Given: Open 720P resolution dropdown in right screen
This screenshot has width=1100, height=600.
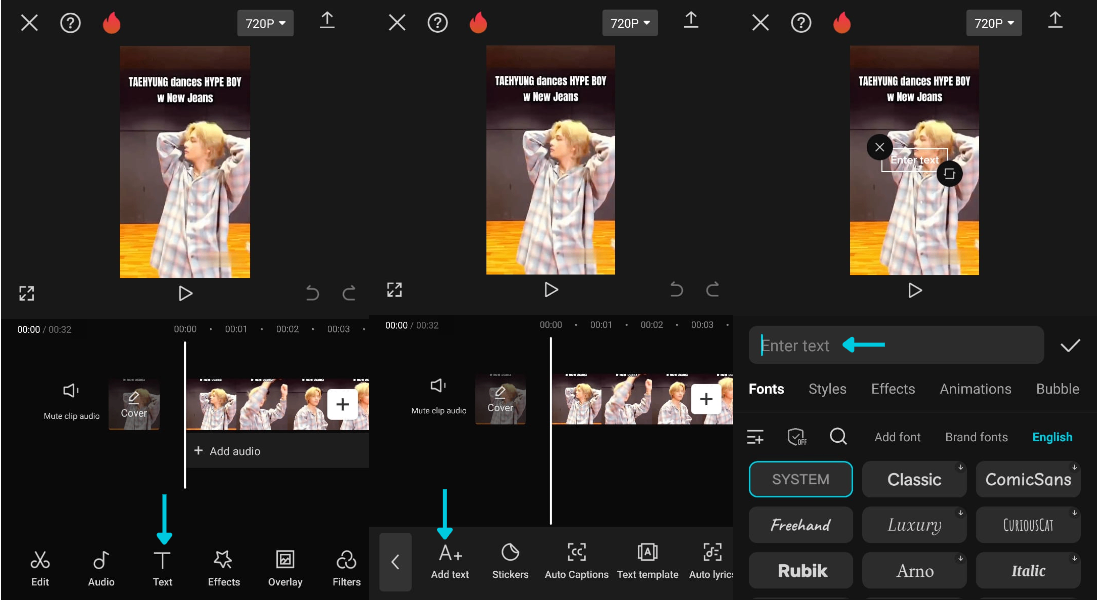Looking at the screenshot, I should pos(994,23).
